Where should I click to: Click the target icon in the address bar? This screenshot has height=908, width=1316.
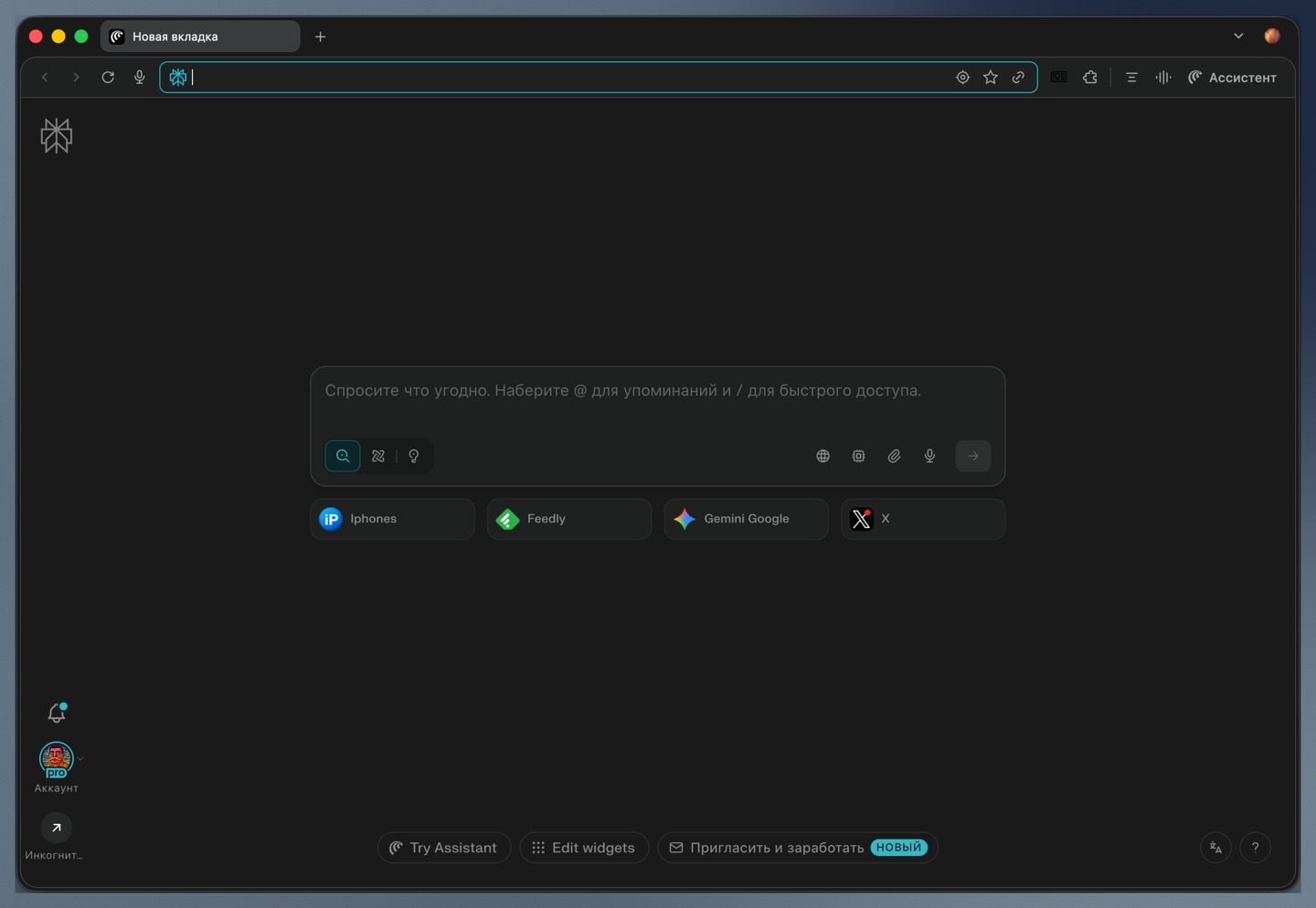point(962,78)
